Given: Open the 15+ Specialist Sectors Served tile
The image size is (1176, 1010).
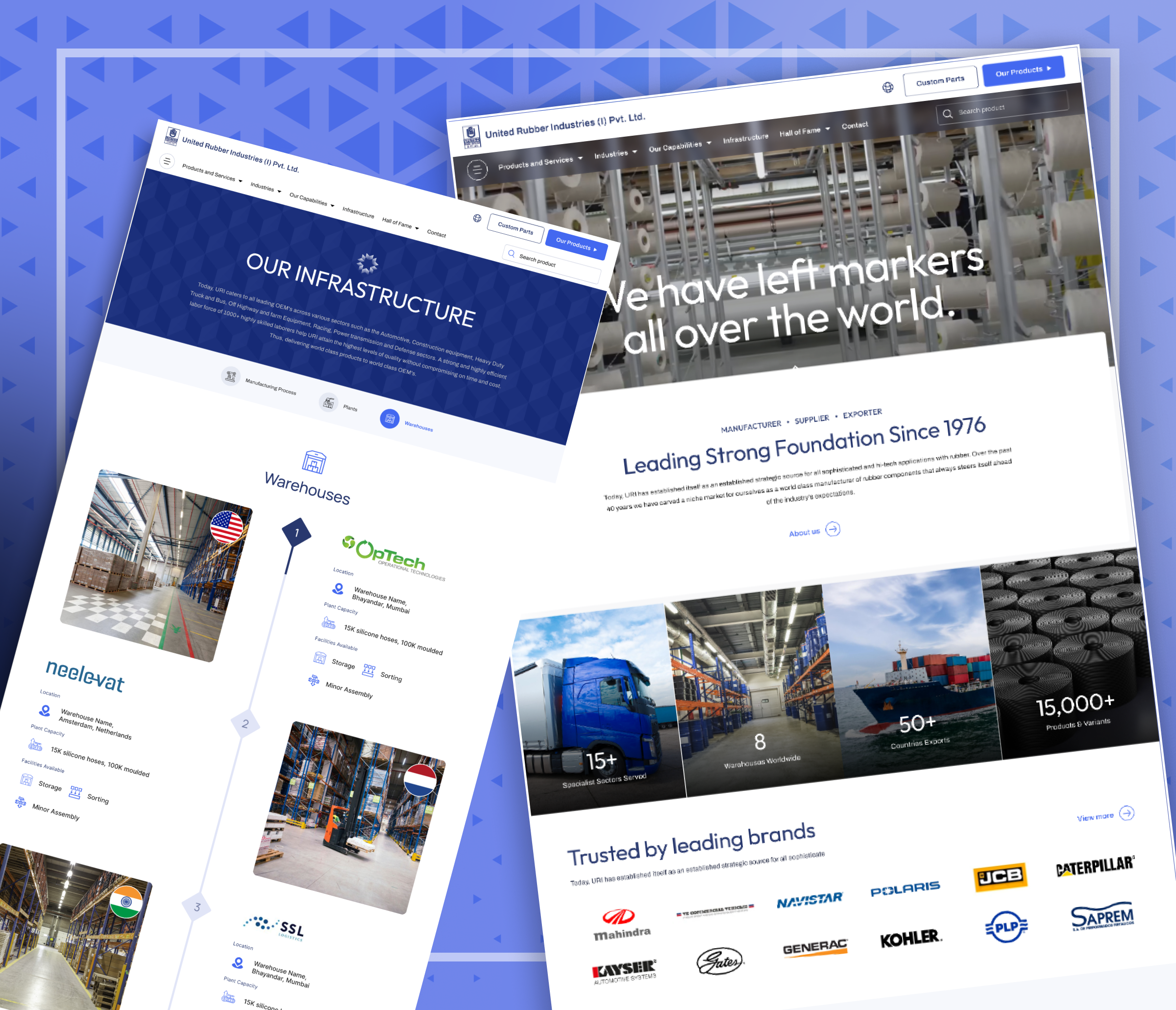Looking at the screenshot, I should pyautogui.click(x=599, y=710).
